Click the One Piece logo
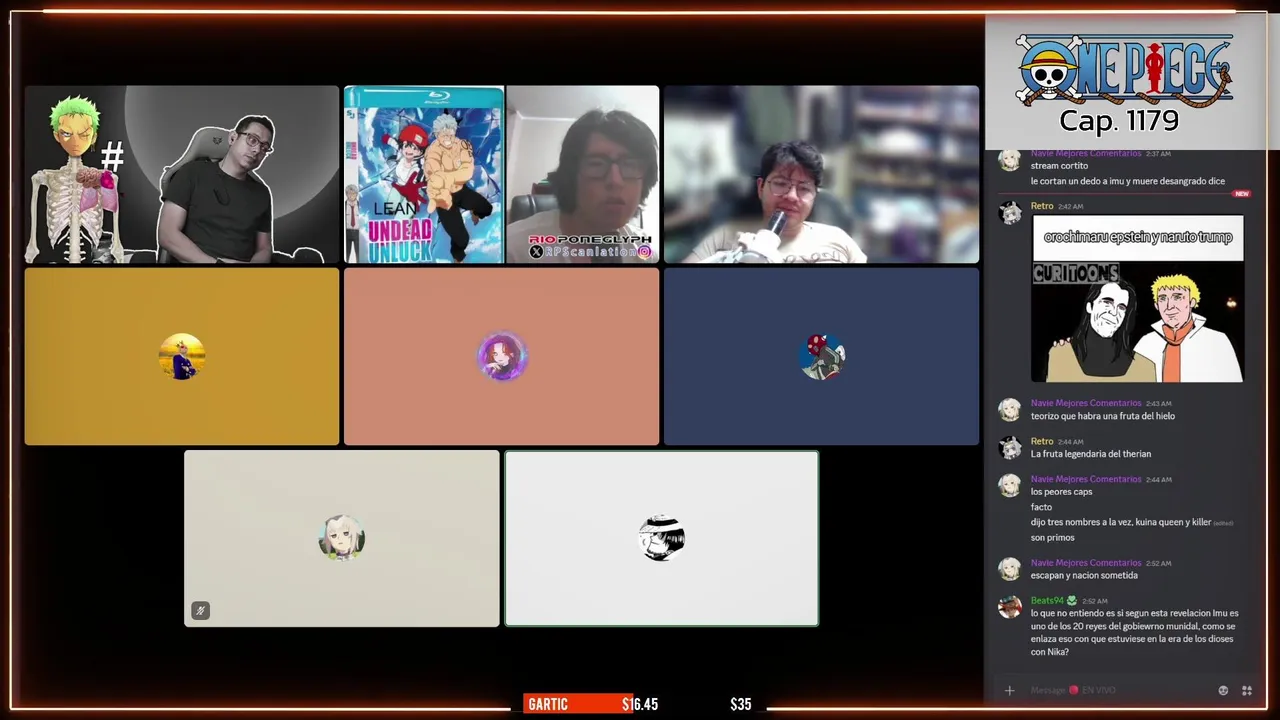The height and width of the screenshot is (720, 1280). (1125, 69)
